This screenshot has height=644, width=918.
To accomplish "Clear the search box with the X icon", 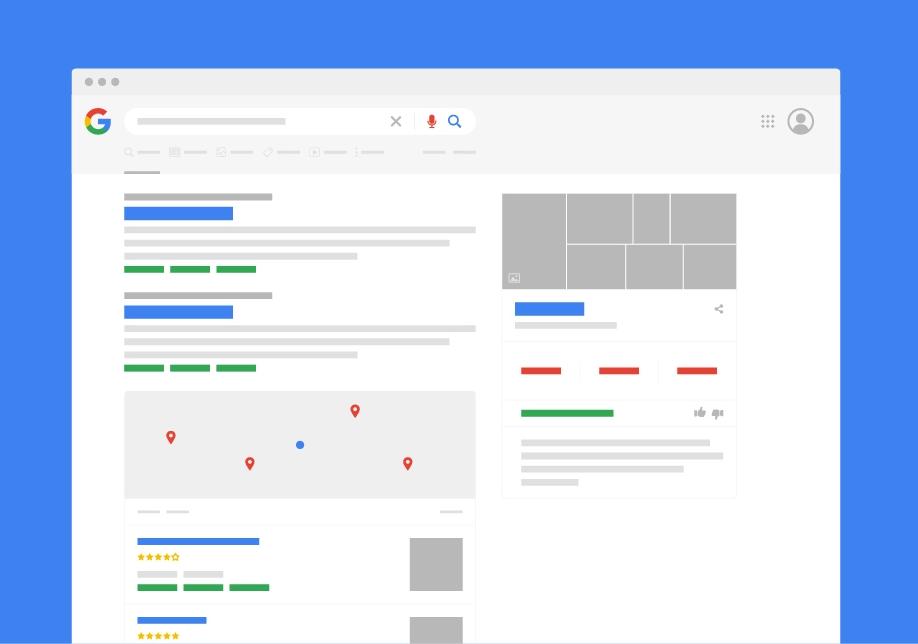I will (x=396, y=121).
